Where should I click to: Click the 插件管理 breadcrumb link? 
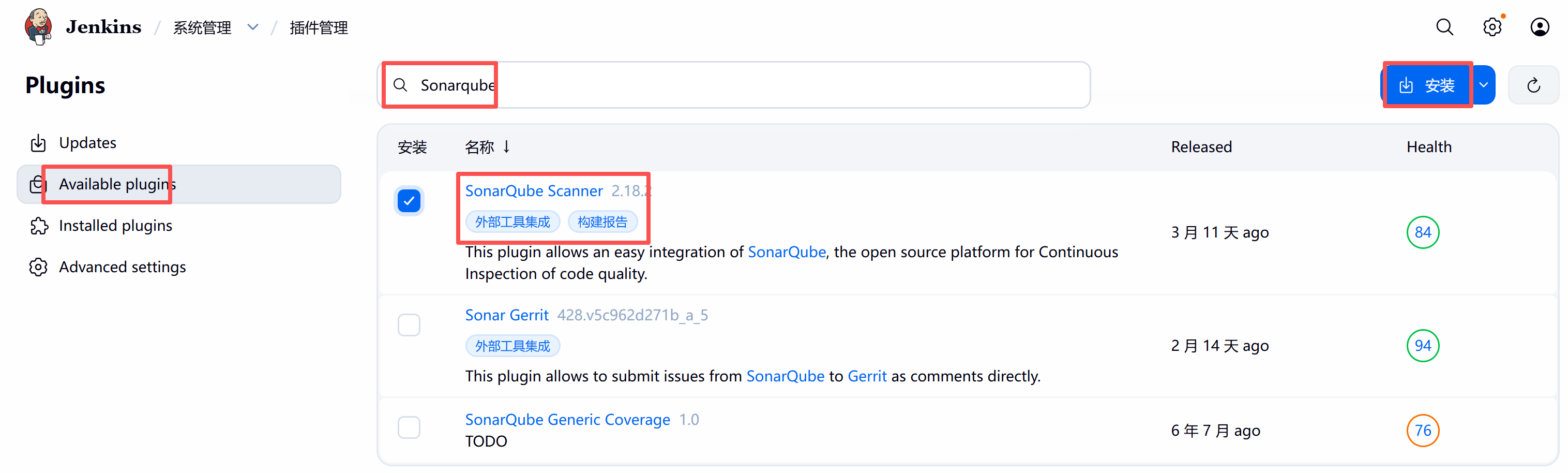(319, 28)
